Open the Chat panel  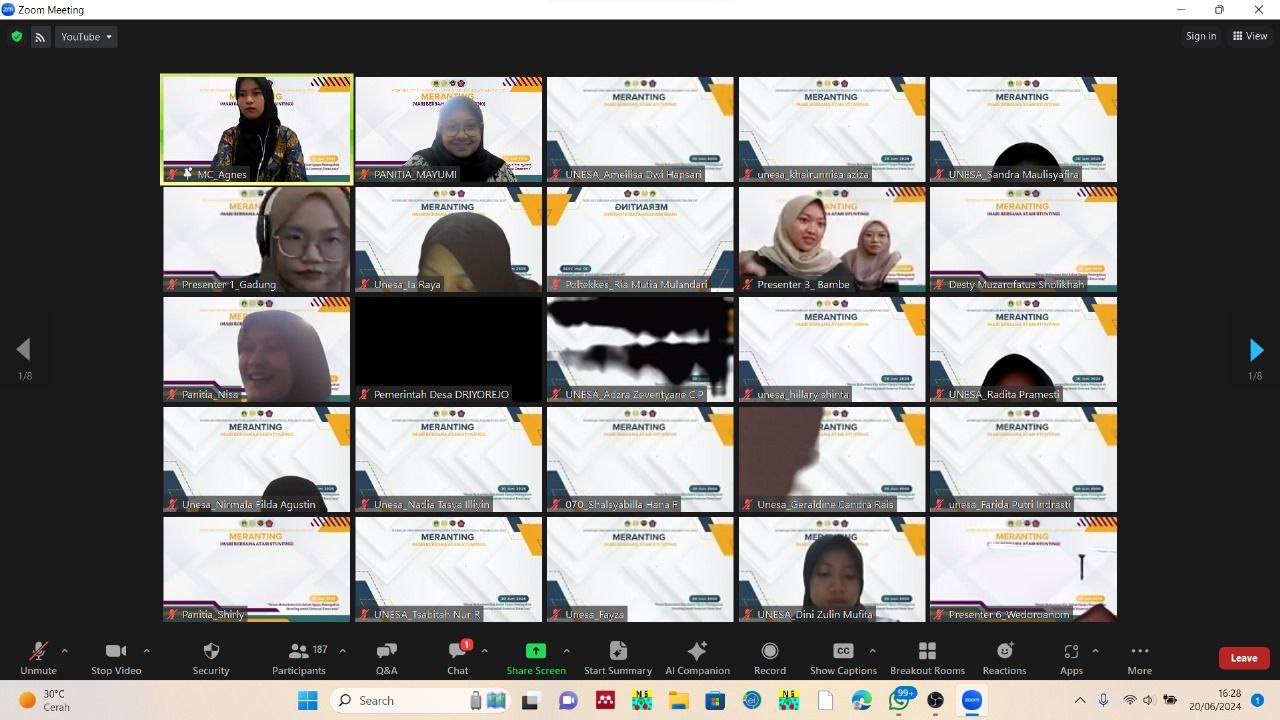coord(458,658)
